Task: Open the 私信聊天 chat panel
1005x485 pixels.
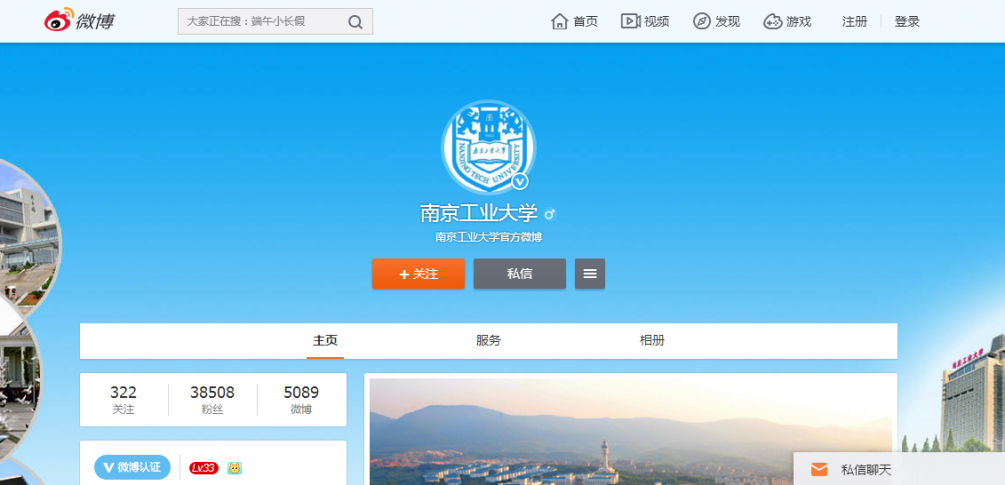Action: pos(899,469)
